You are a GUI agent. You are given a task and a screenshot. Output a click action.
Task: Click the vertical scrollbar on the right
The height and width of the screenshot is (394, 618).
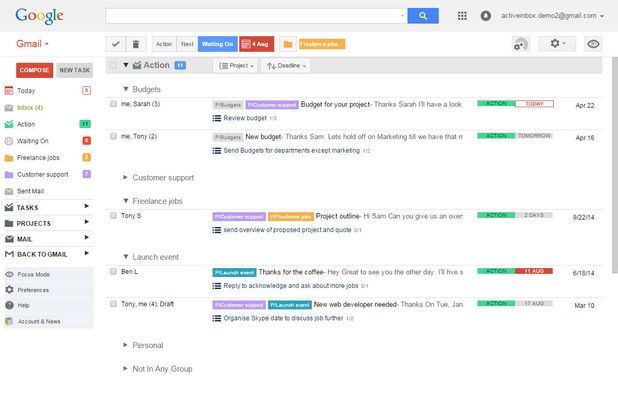point(615,165)
